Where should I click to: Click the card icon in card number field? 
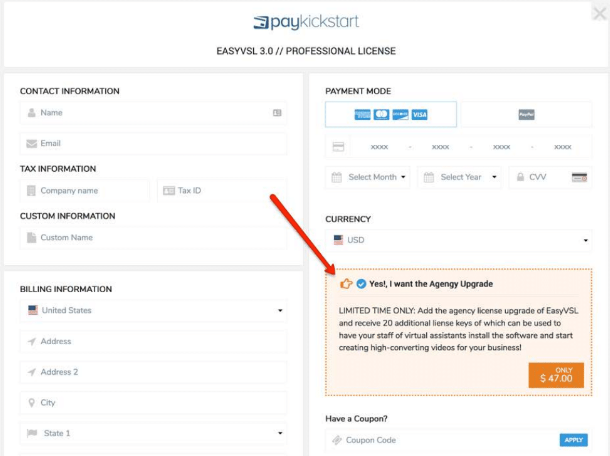click(338, 147)
